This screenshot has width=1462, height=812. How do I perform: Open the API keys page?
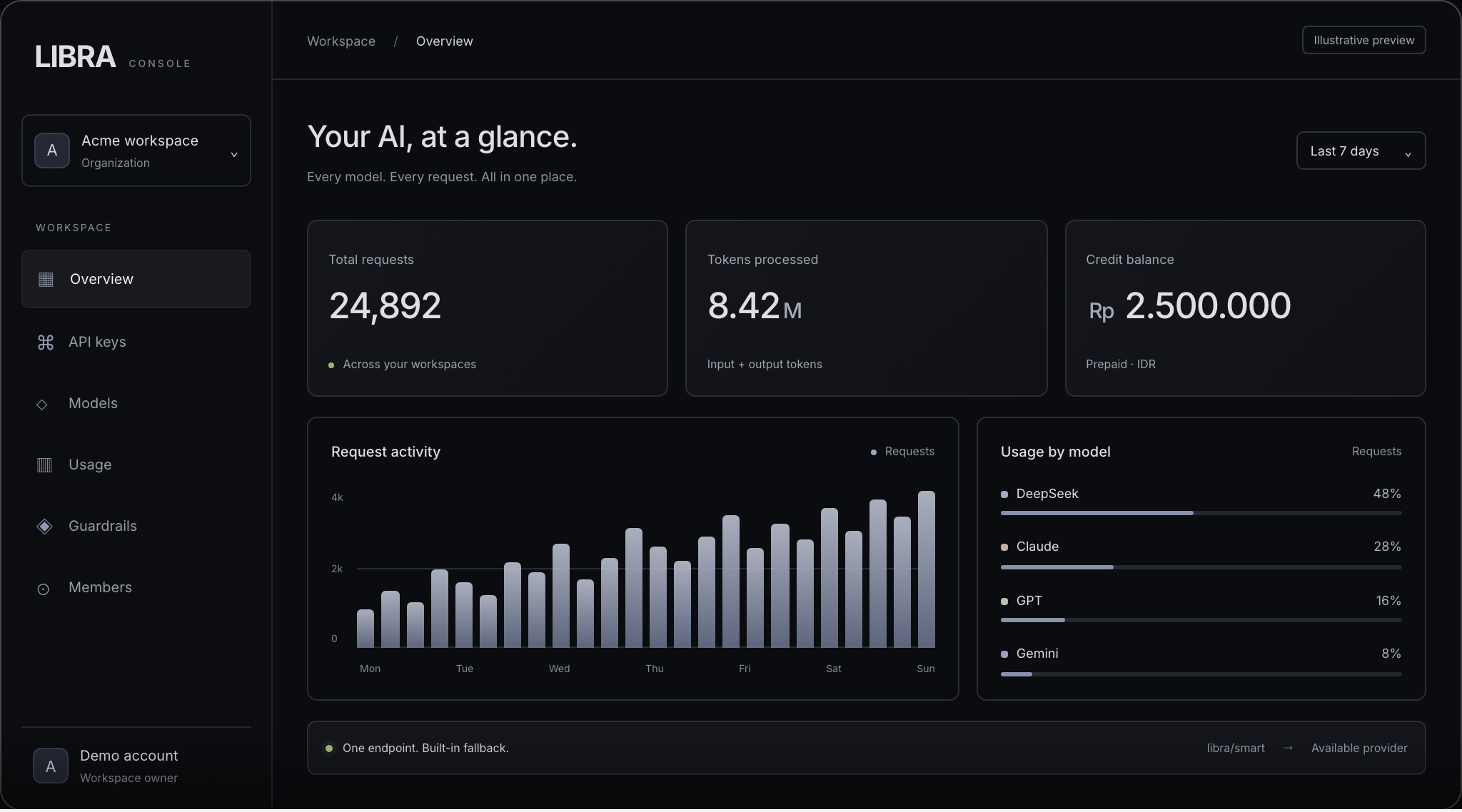click(x=136, y=342)
